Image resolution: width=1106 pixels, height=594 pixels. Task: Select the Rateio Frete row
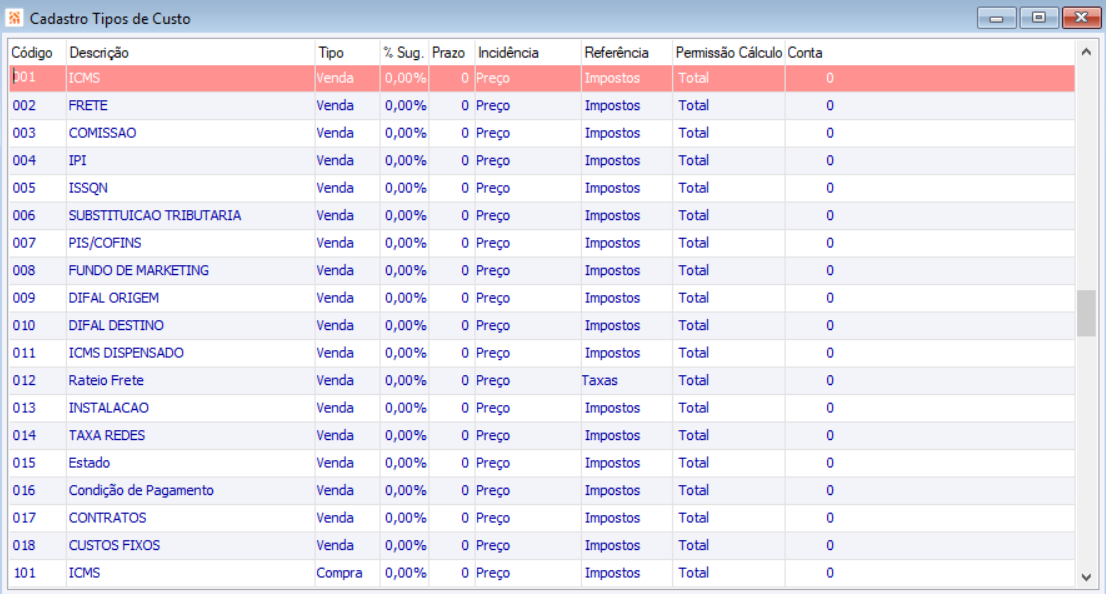click(542, 381)
